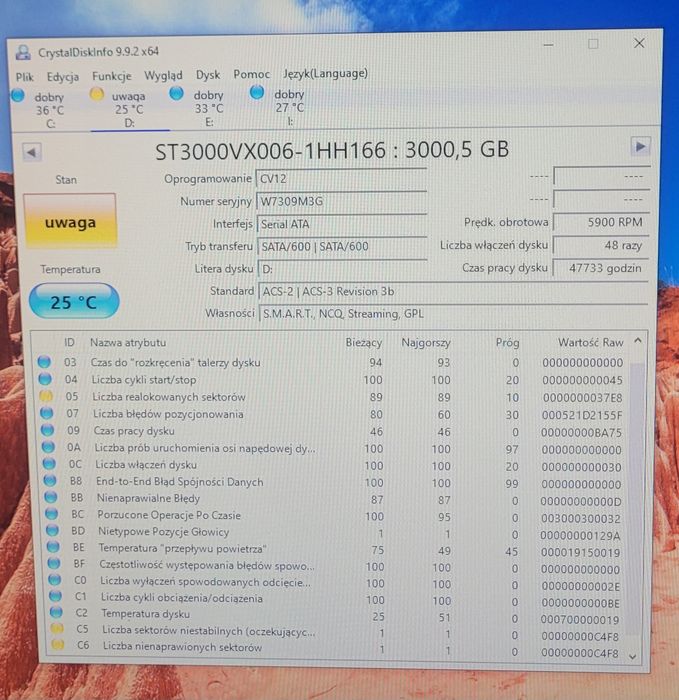Click status icon of attribute BC row
This screenshot has height=700, width=679.
(x=52, y=514)
